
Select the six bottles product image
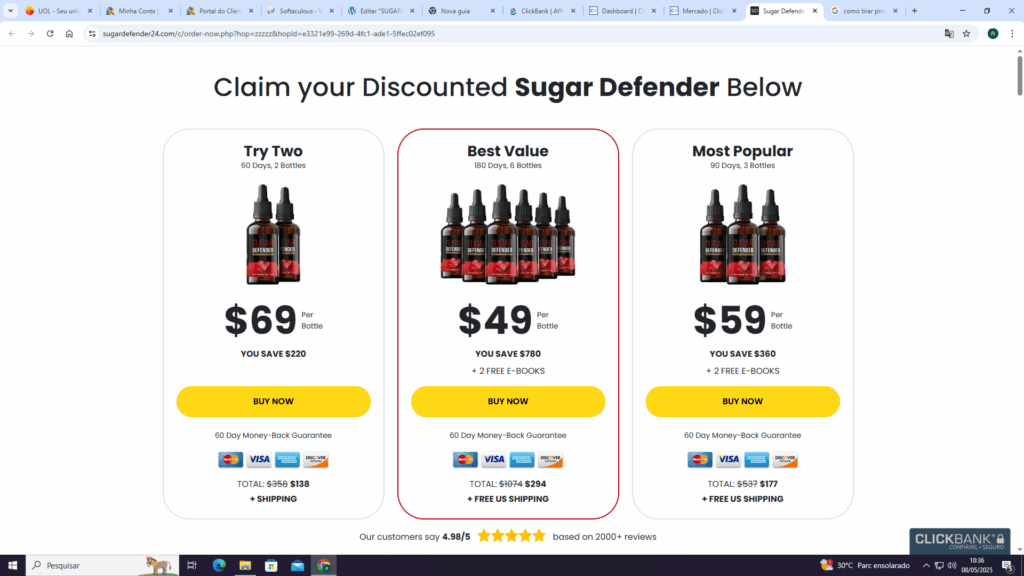(507, 234)
